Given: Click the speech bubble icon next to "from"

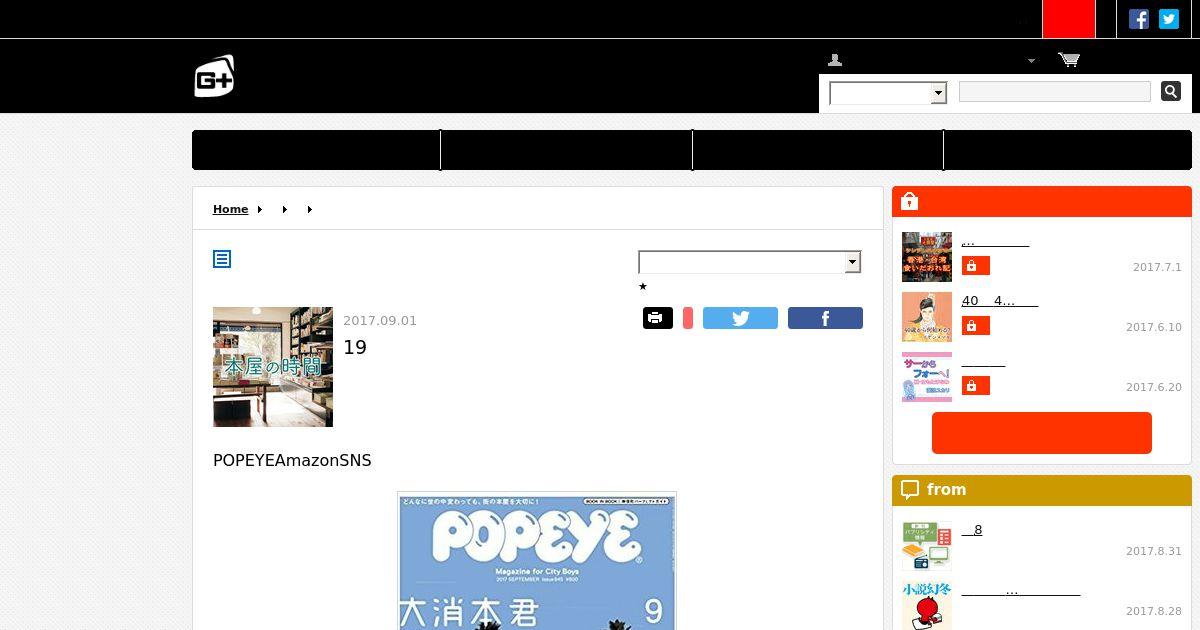Looking at the screenshot, I should click(x=910, y=490).
